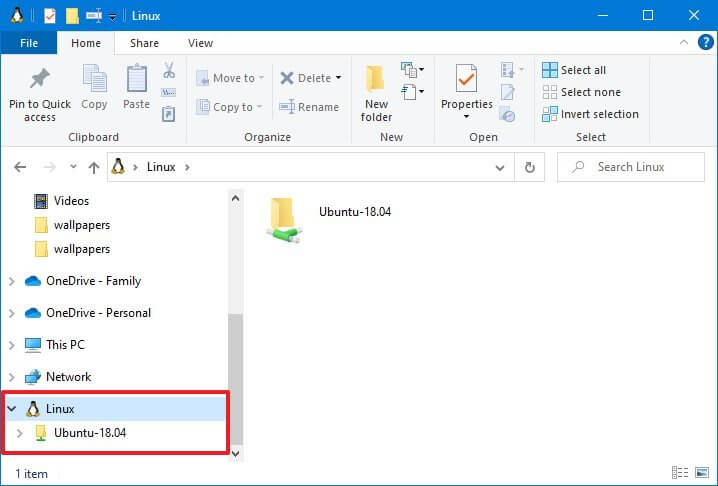Expand the address bar history dropdown
Viewport: 718px width, 486px height.
click(500, 168)
